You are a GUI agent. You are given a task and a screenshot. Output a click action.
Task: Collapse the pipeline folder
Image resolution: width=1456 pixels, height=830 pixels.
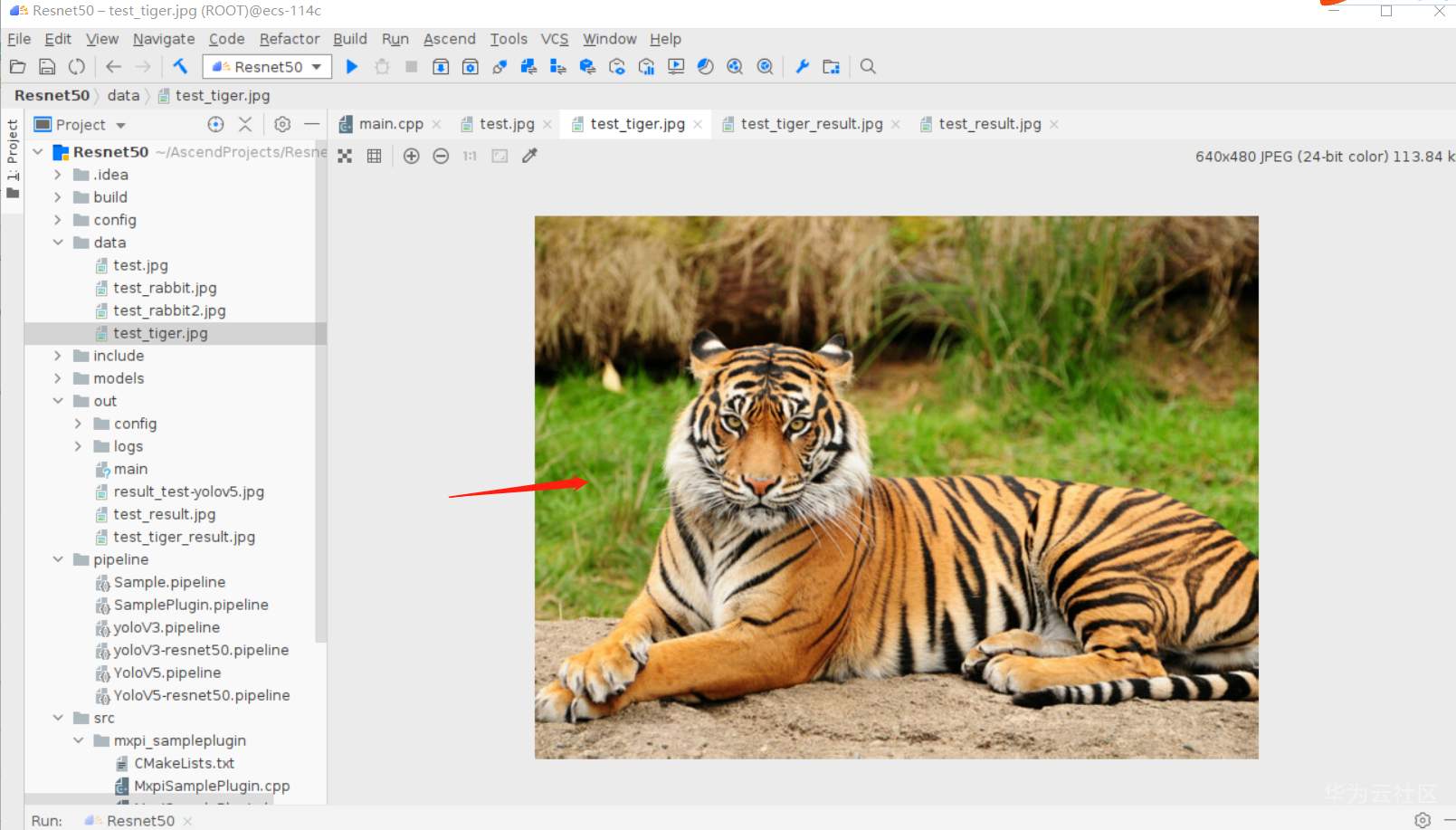tap(58, 559)
